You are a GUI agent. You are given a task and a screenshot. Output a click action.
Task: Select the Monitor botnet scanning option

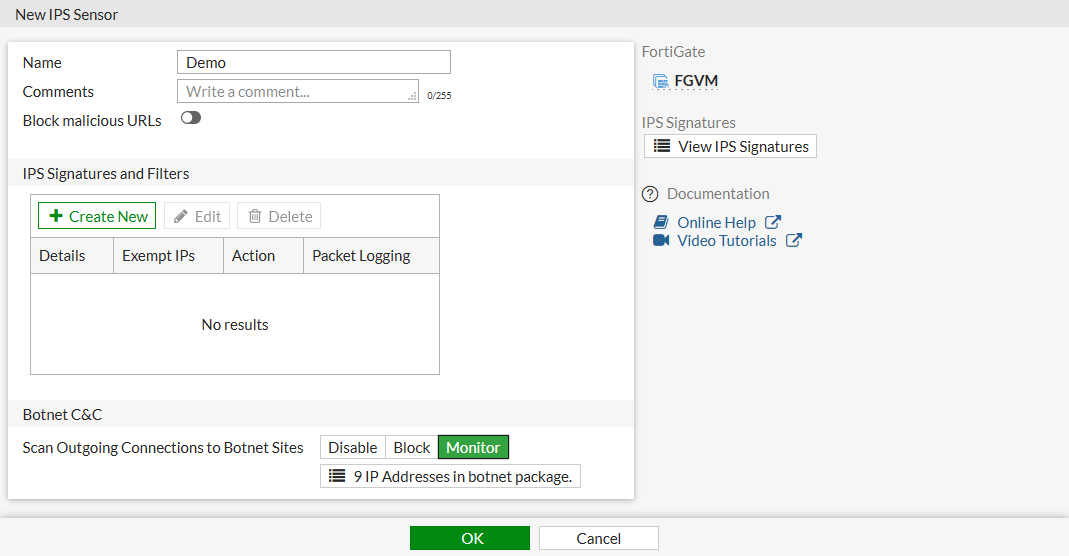tap(473, 447)
